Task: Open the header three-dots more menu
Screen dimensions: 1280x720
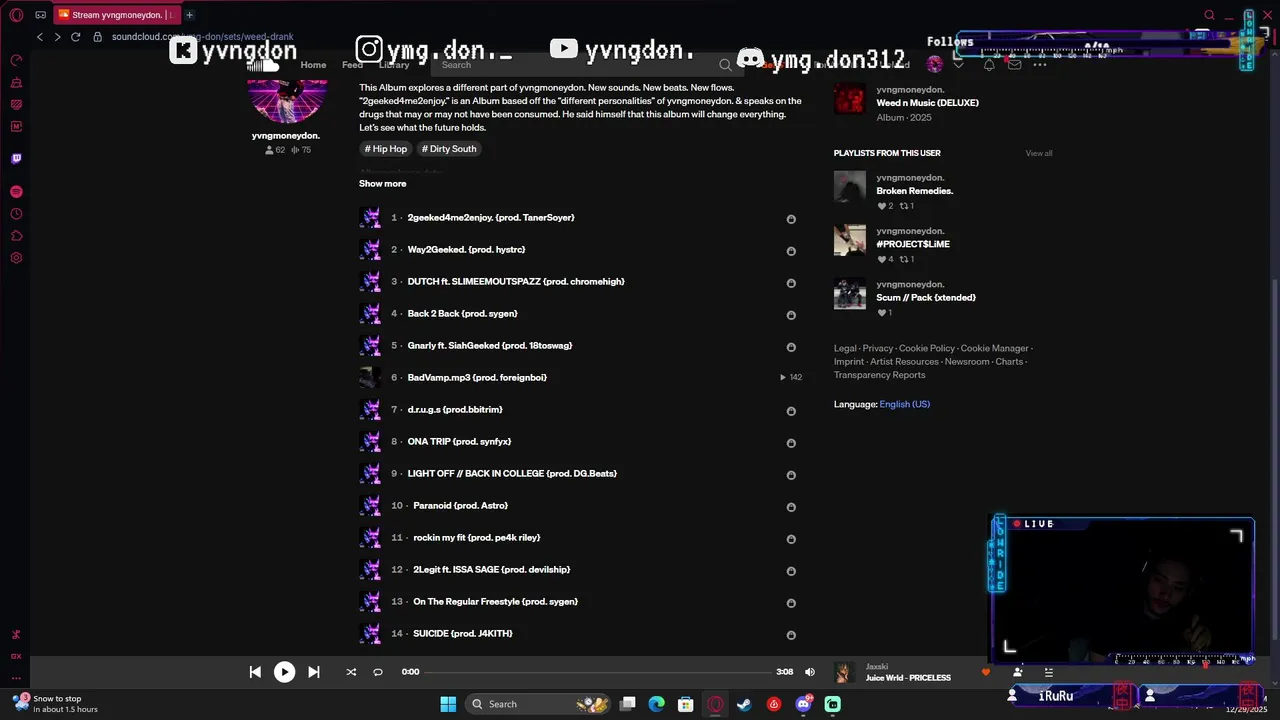Action: pyautogui.click(x=1040, y=65)
